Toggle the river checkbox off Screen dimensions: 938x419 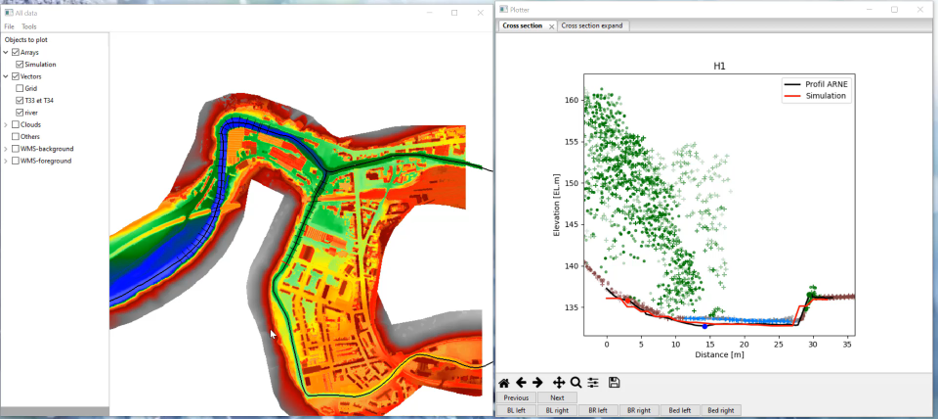click(20, 113)
